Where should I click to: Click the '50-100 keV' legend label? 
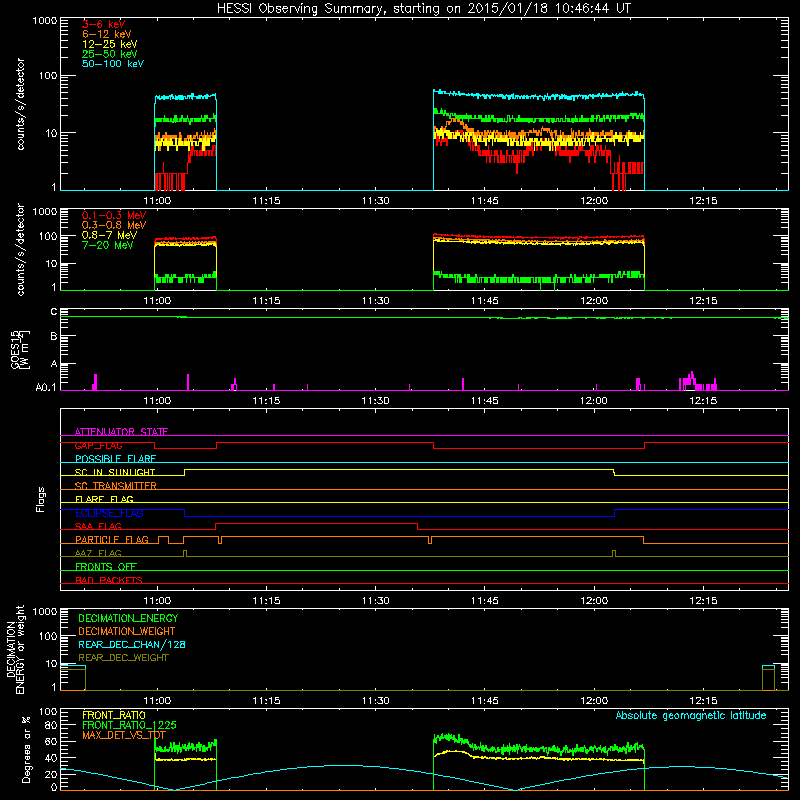pos(113,64)
